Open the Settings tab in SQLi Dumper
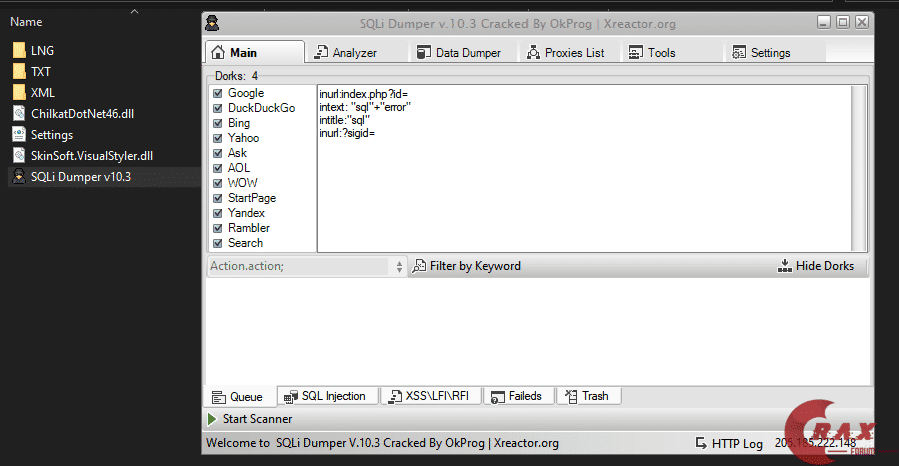This screenshot has height=466, width=899. click(x=763, y=53)
